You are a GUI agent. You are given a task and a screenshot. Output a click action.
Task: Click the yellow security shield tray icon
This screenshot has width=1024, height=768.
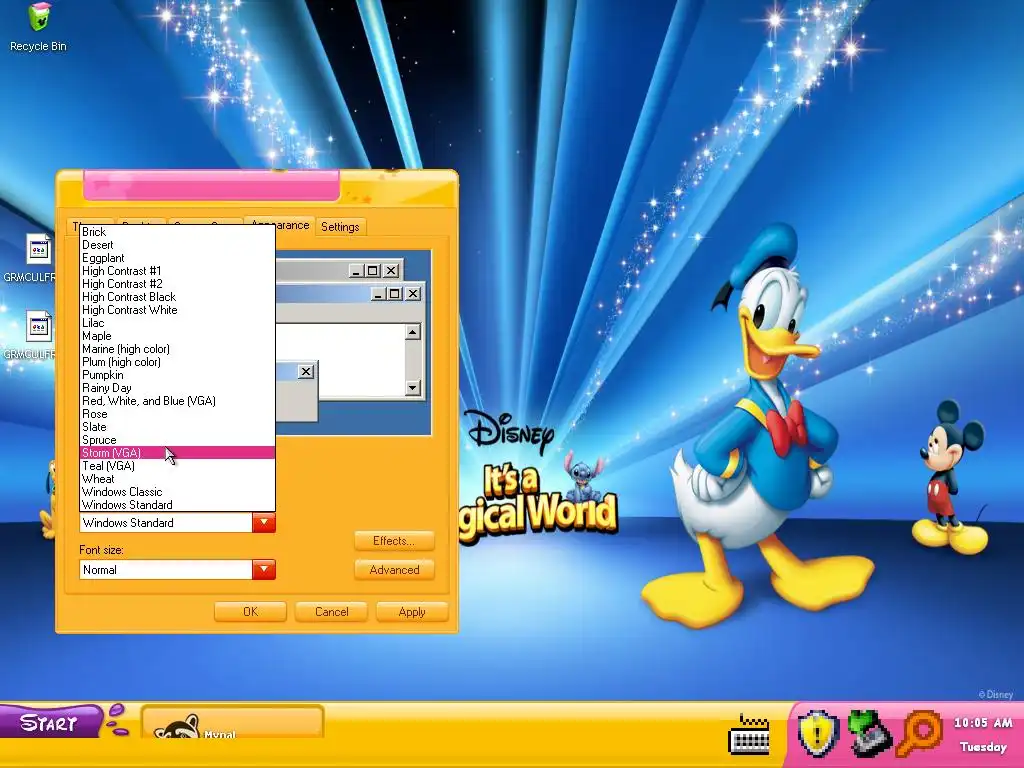point(816,731)
